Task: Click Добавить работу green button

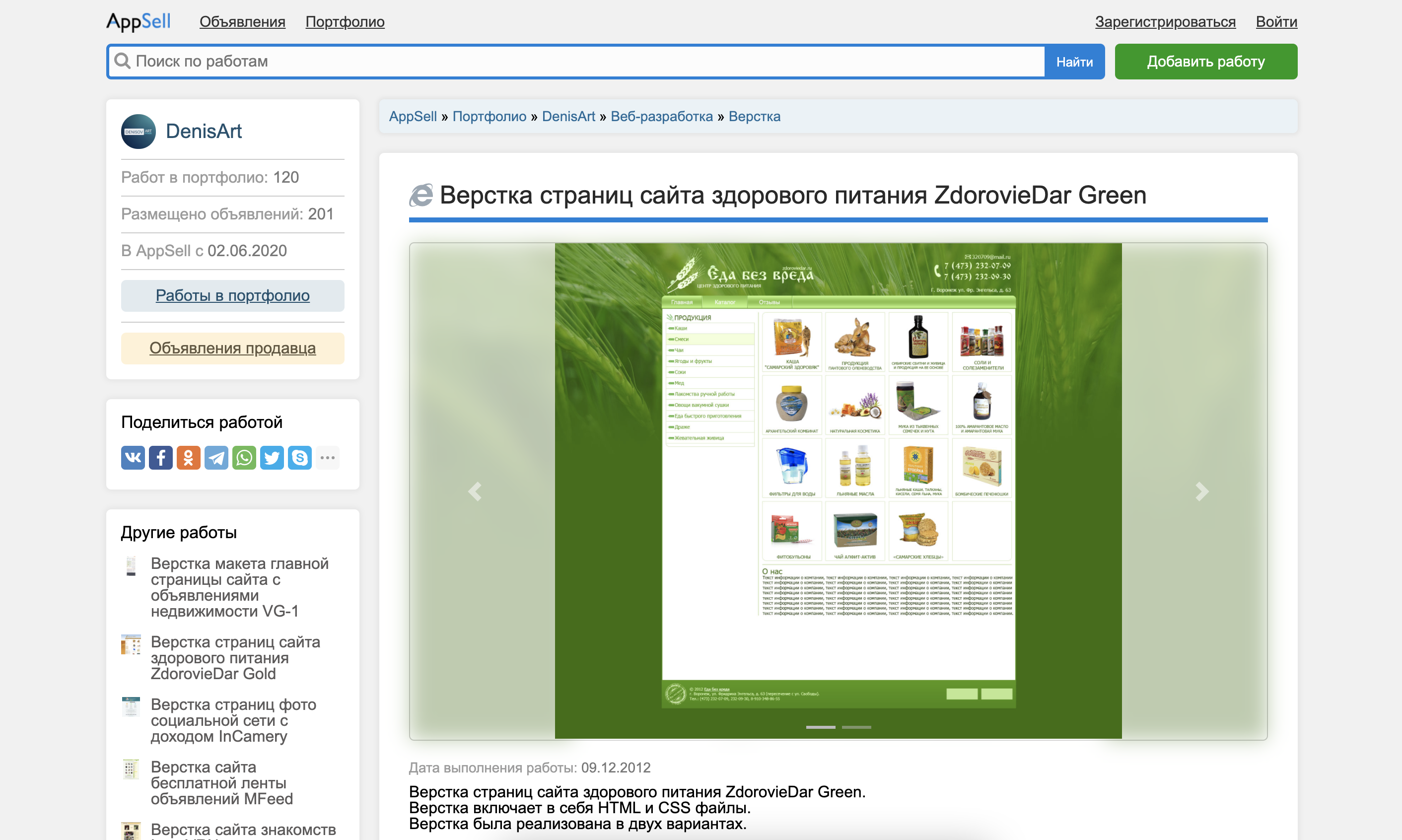Action: click(x=1205, y=62)
